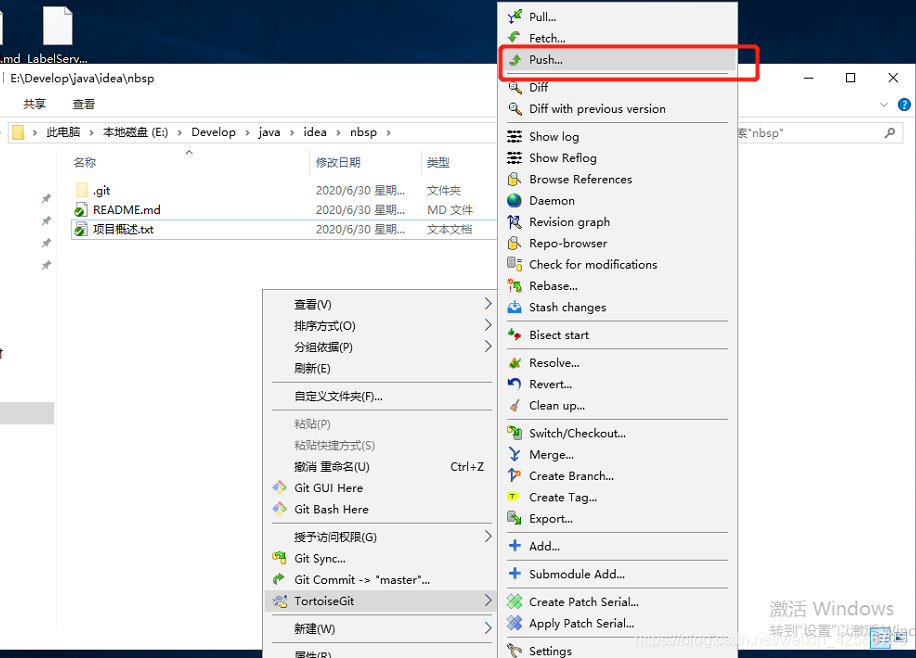The height and width of the screenshot is (658, 916).
Task: Select LabelServ desktop file icon
Action: tap(57, 34)
